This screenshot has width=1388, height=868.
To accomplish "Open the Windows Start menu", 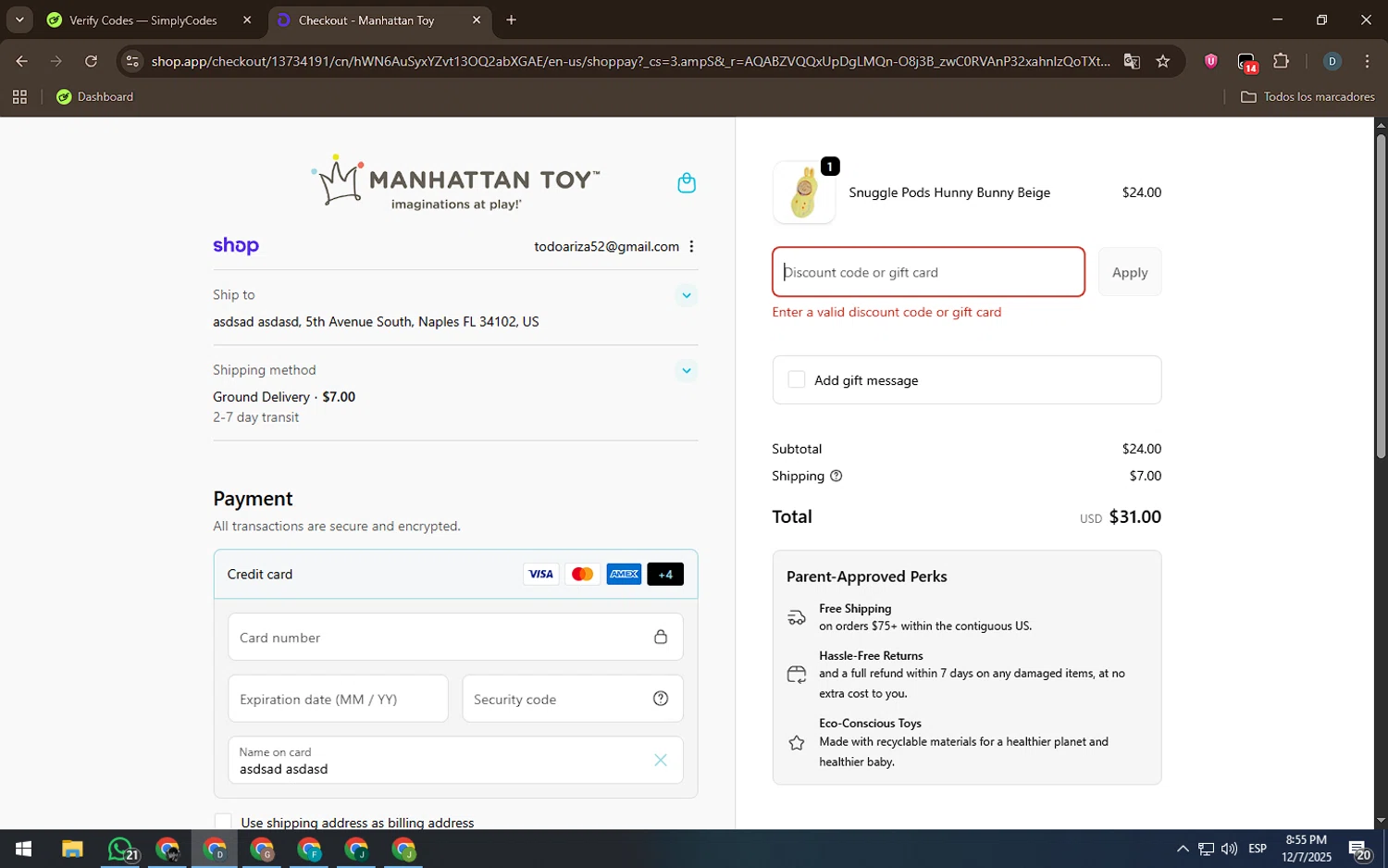I will coord(23,849).
